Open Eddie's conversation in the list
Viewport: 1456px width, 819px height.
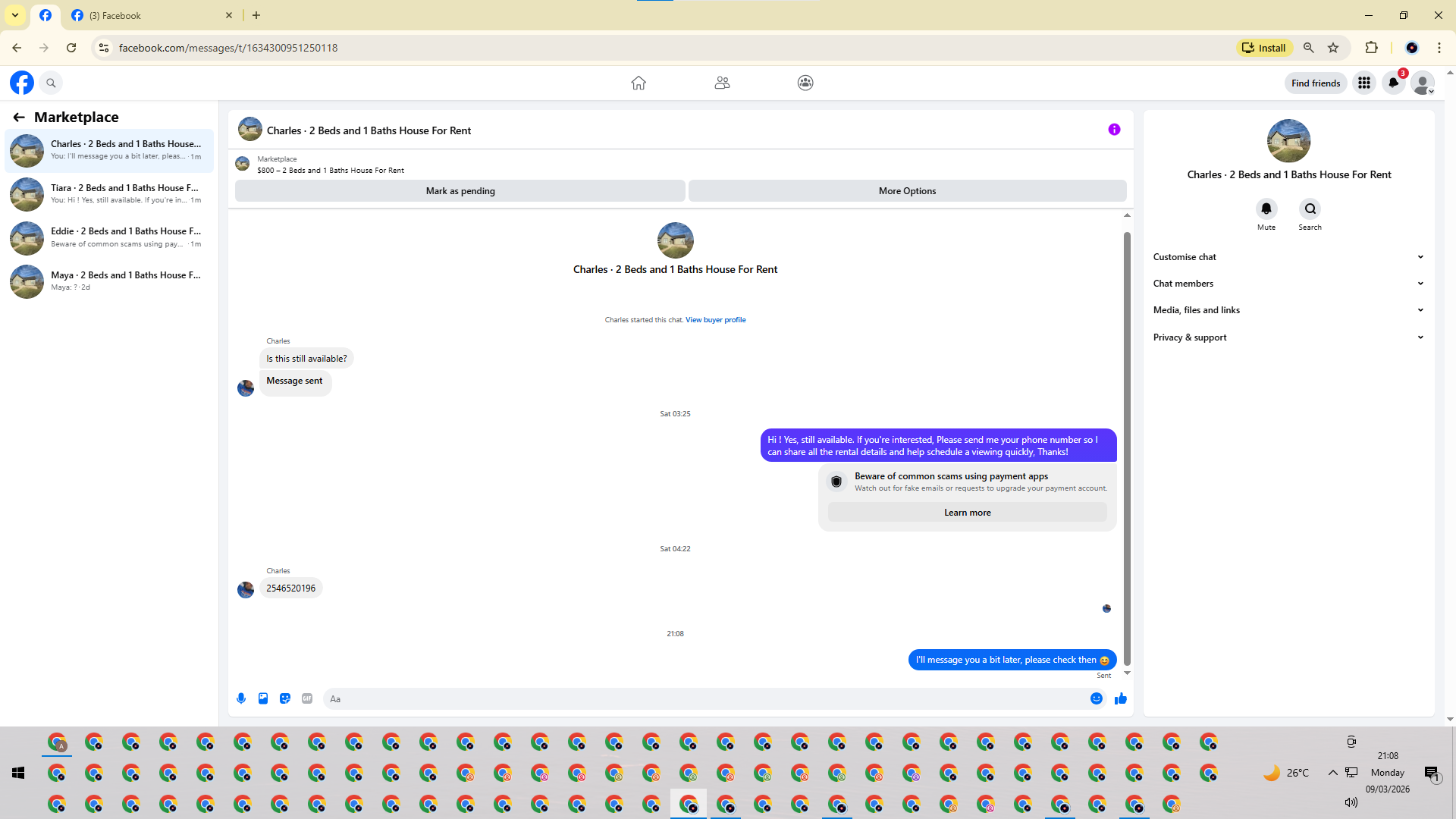(110, 237)
